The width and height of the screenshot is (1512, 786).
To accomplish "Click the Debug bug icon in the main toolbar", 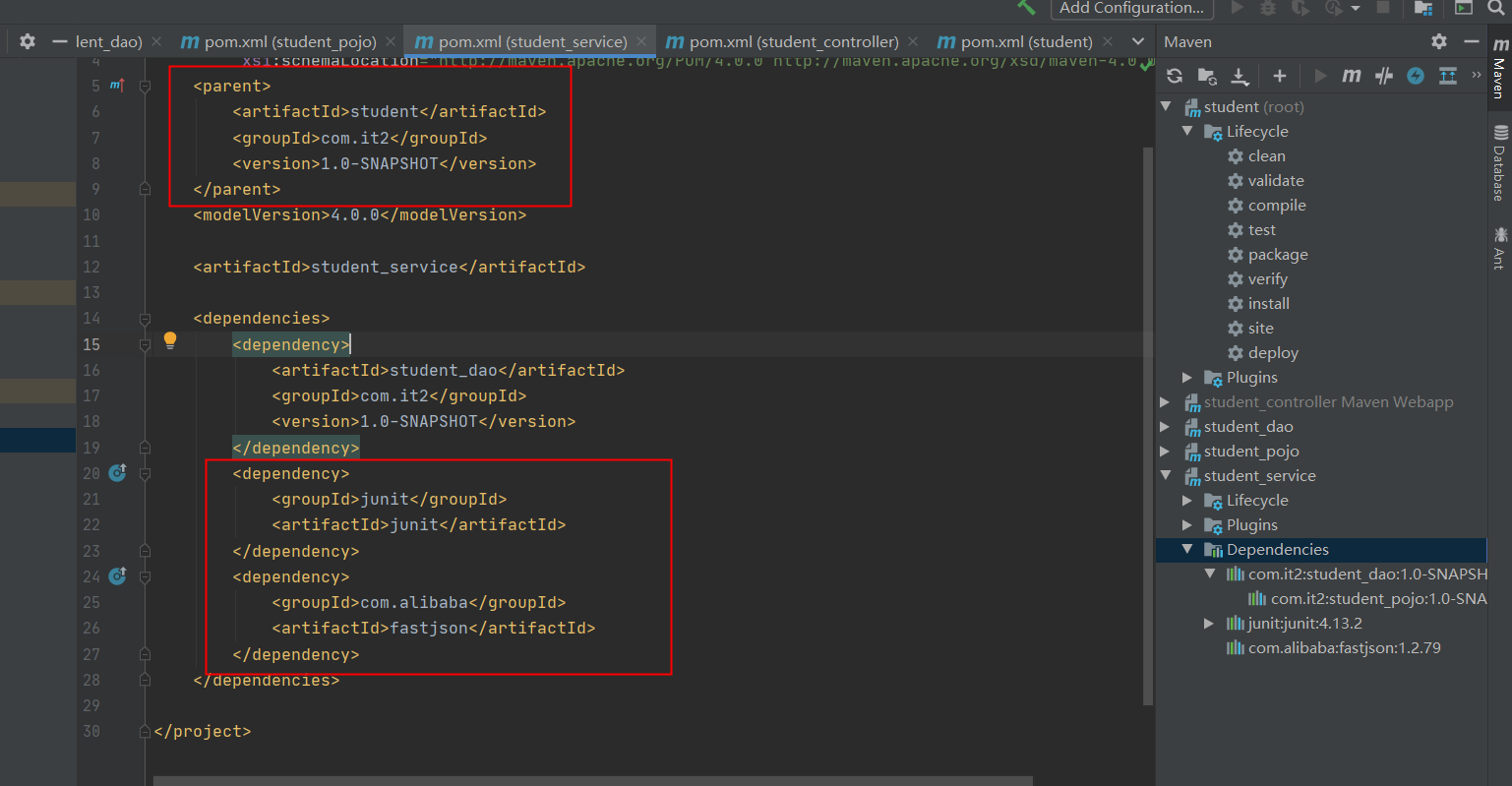I will (1268, 7).
